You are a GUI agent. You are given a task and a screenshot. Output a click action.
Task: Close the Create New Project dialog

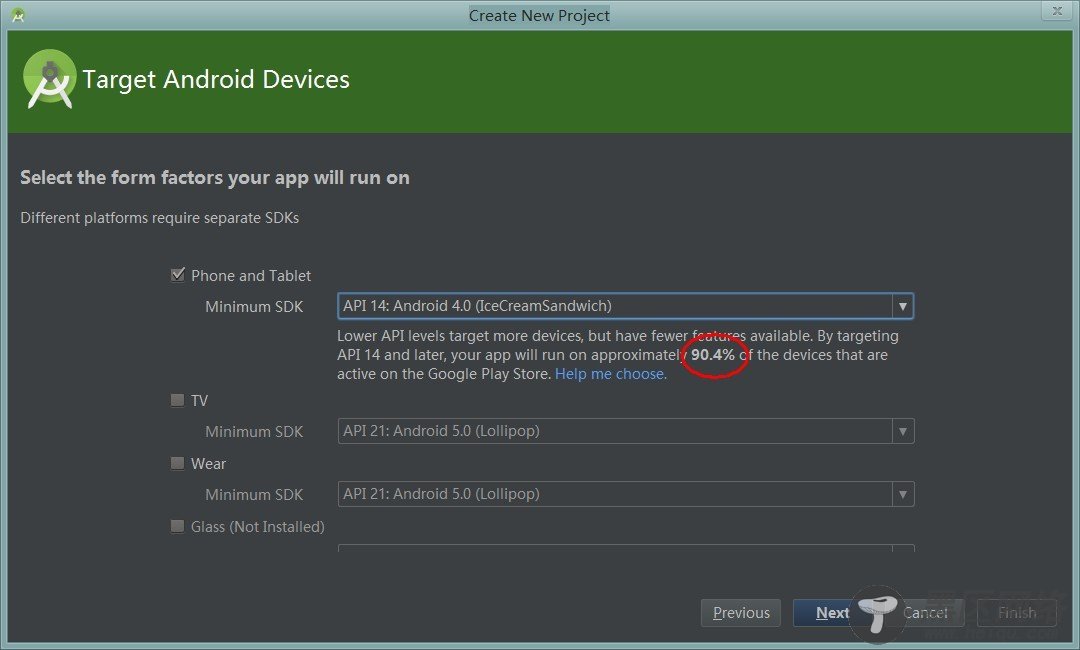pyautogui.click(x=1057, y=10)
